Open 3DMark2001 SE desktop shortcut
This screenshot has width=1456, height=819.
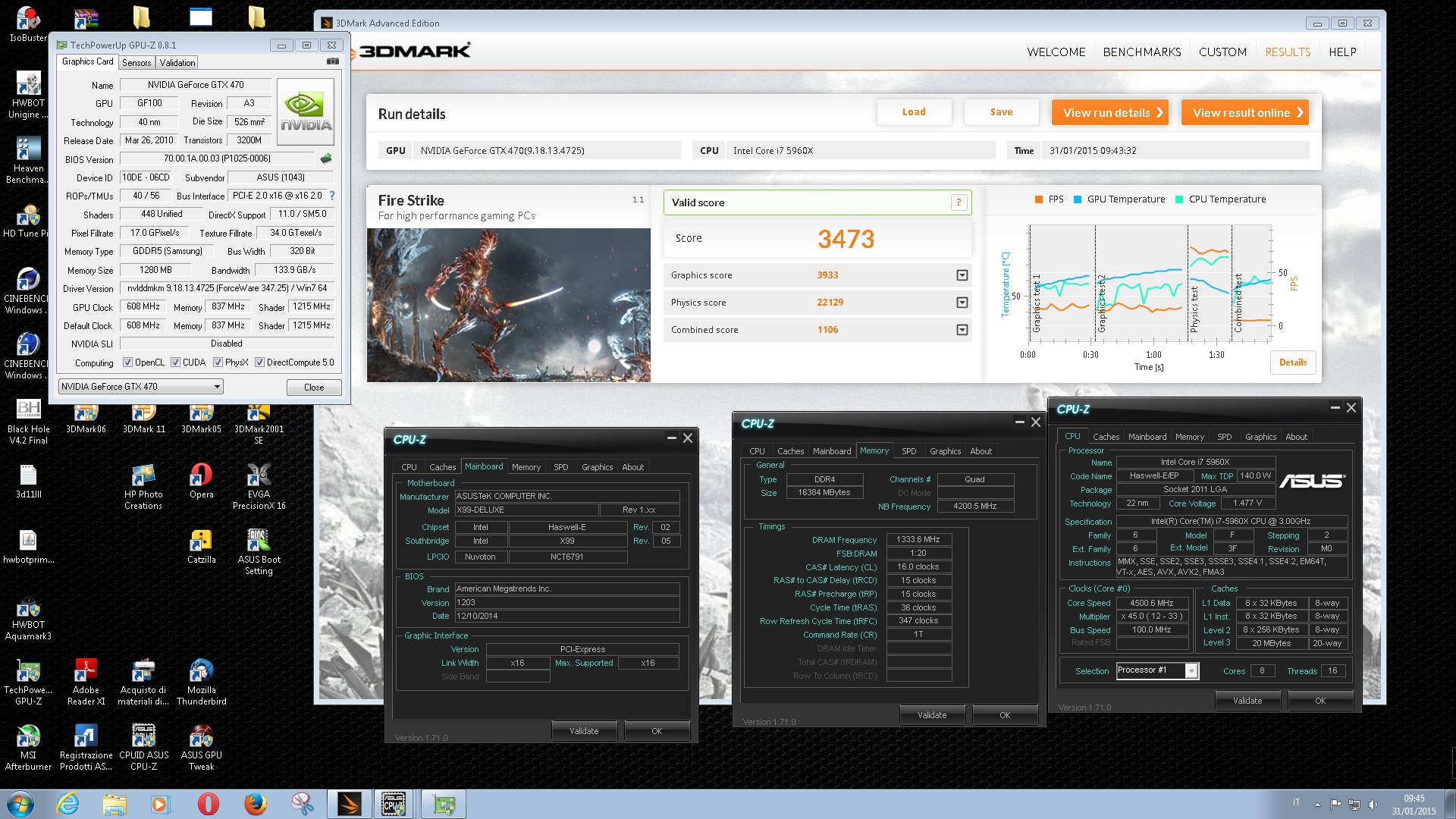pyautogui.click(x=259, y=422)
